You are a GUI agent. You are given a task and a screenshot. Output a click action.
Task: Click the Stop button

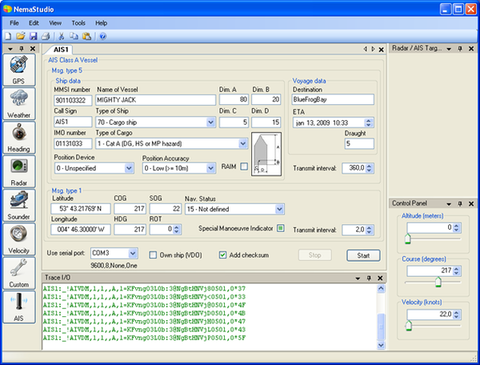click(x=315, y=255)
